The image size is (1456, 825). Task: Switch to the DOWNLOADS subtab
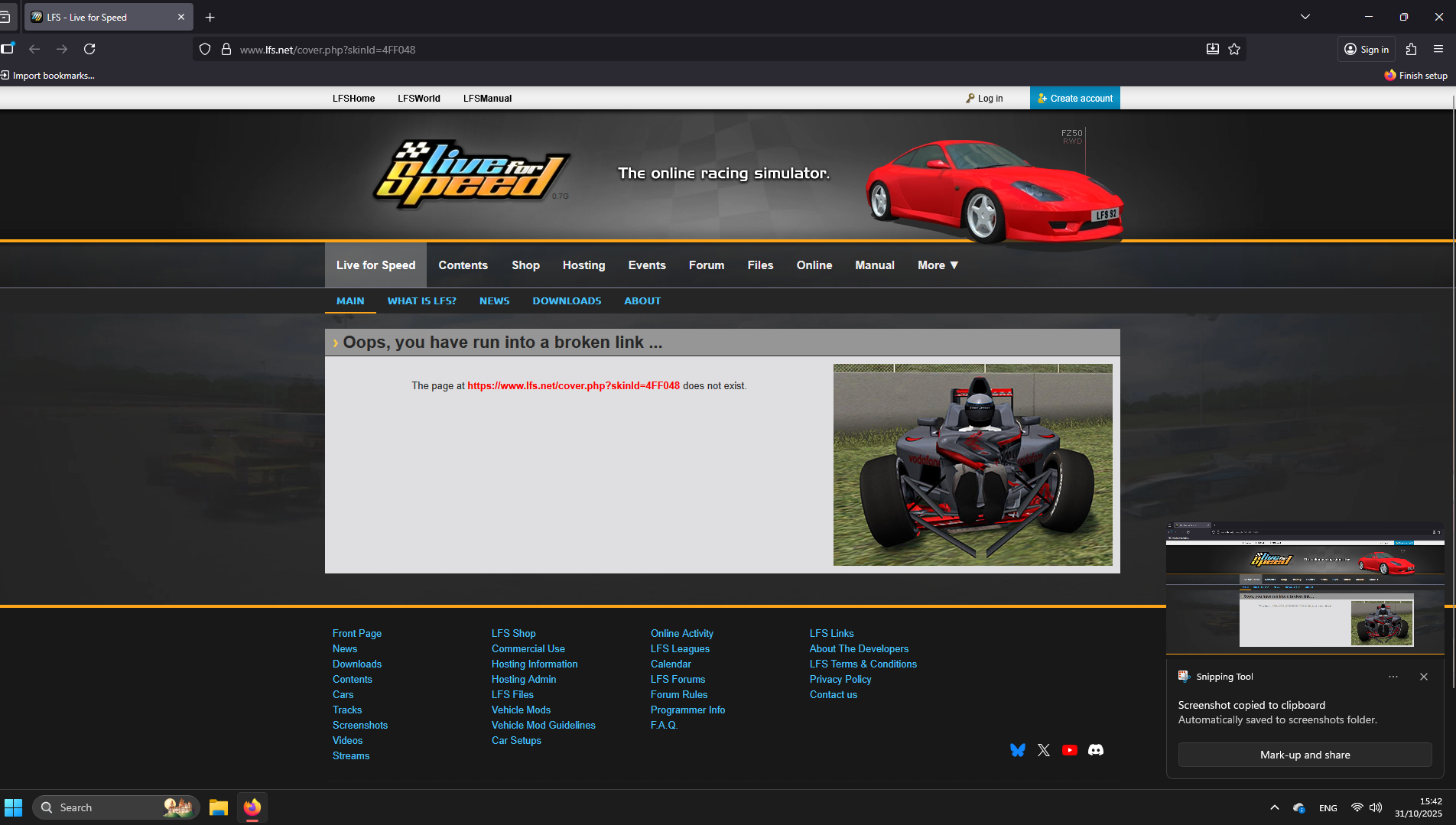click(x=567, y=301)
